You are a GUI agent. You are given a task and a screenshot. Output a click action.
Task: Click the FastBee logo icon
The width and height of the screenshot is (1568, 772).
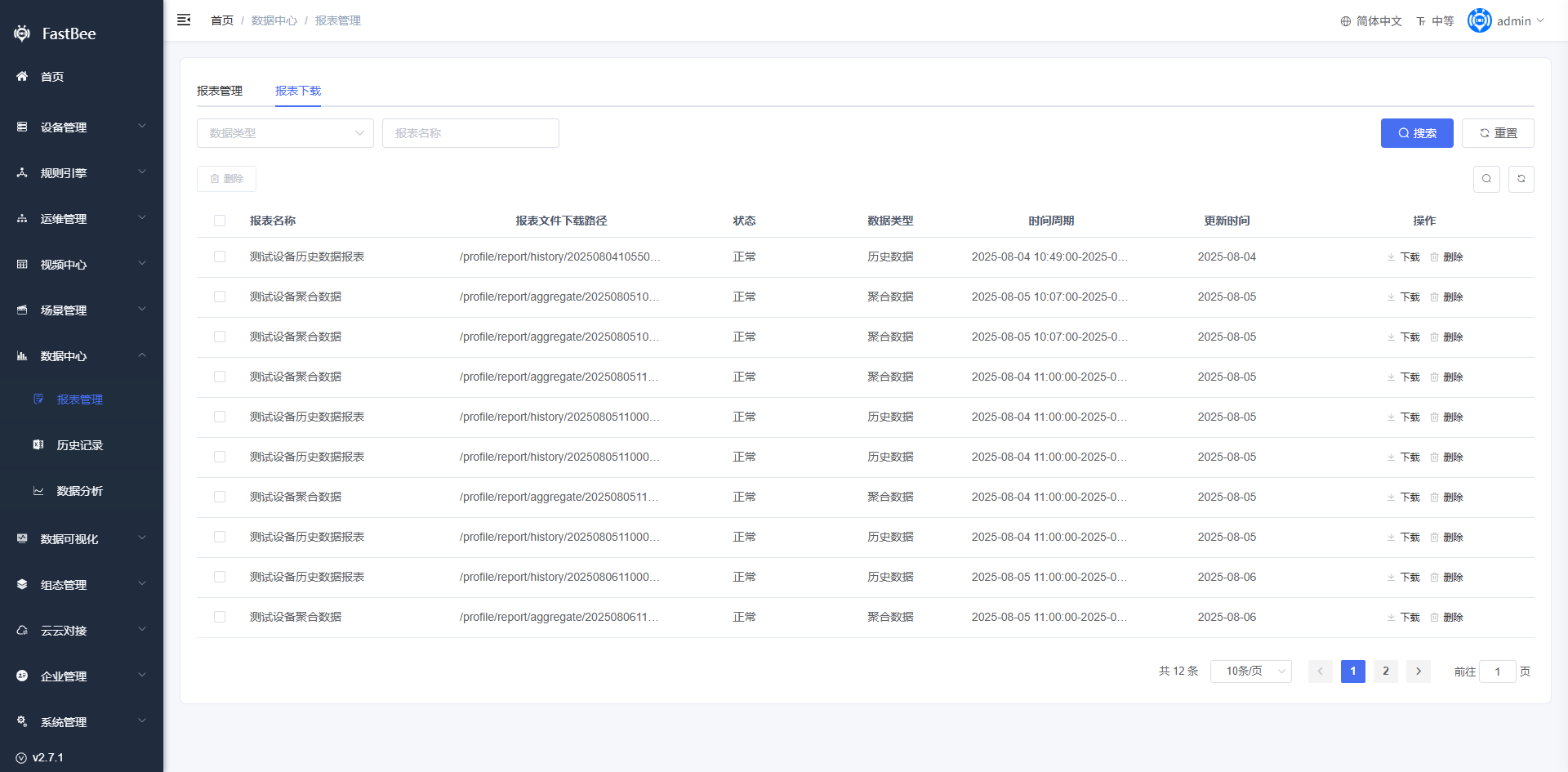tap(22, 33)
